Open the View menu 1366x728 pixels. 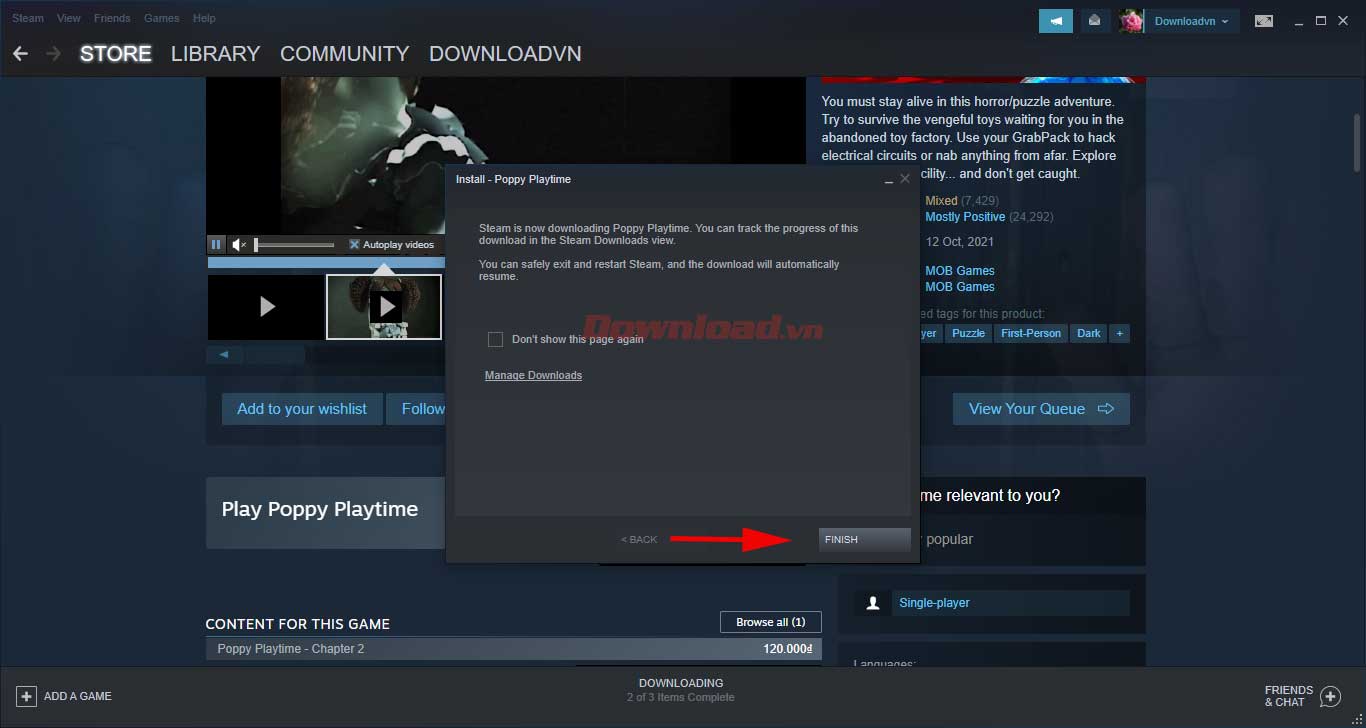pyautogui.click(x=69, y=18)
